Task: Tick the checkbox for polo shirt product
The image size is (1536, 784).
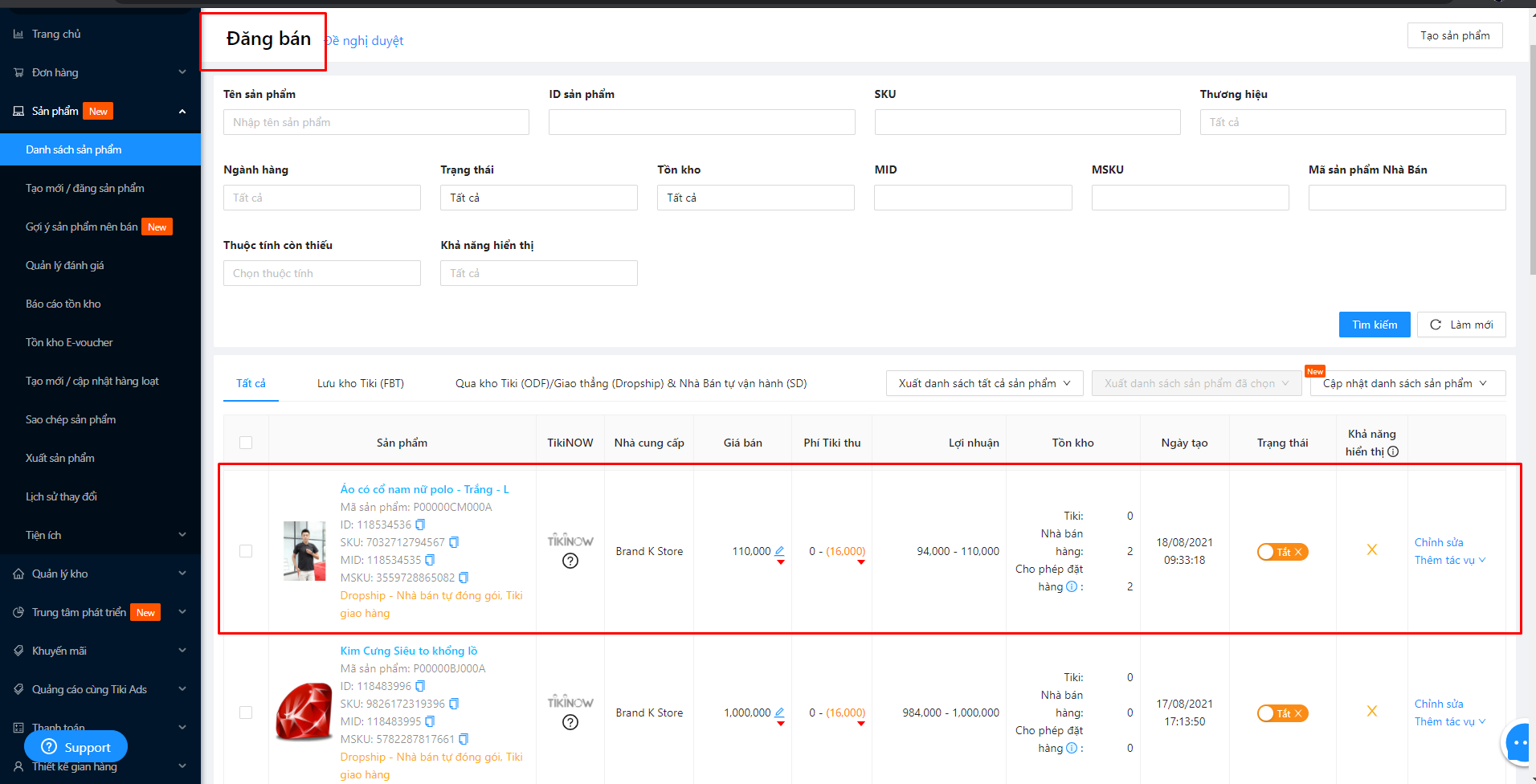Action: (x=246, y=551)
